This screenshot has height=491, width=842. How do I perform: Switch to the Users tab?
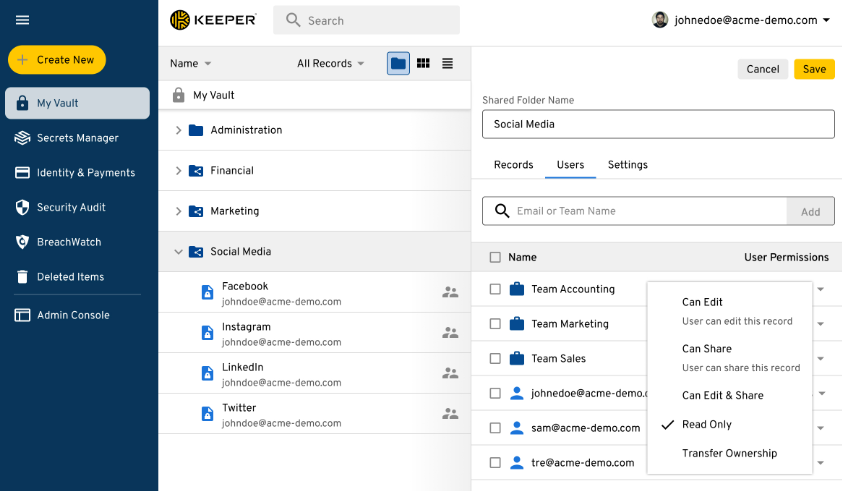570,165
